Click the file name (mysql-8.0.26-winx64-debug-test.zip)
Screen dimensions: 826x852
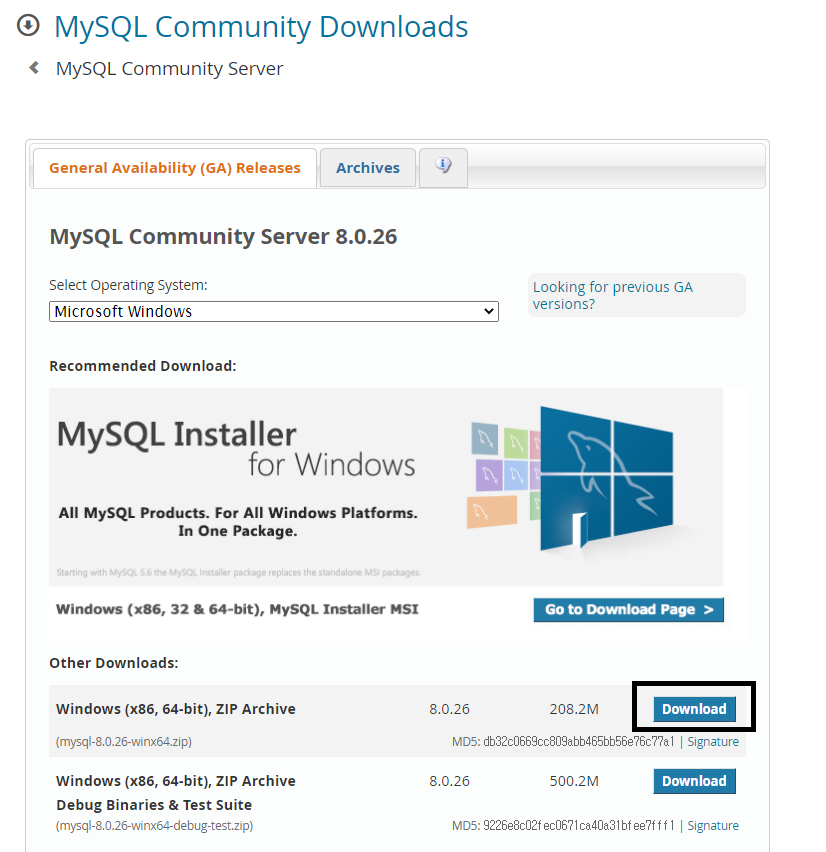tap(154, 825)
